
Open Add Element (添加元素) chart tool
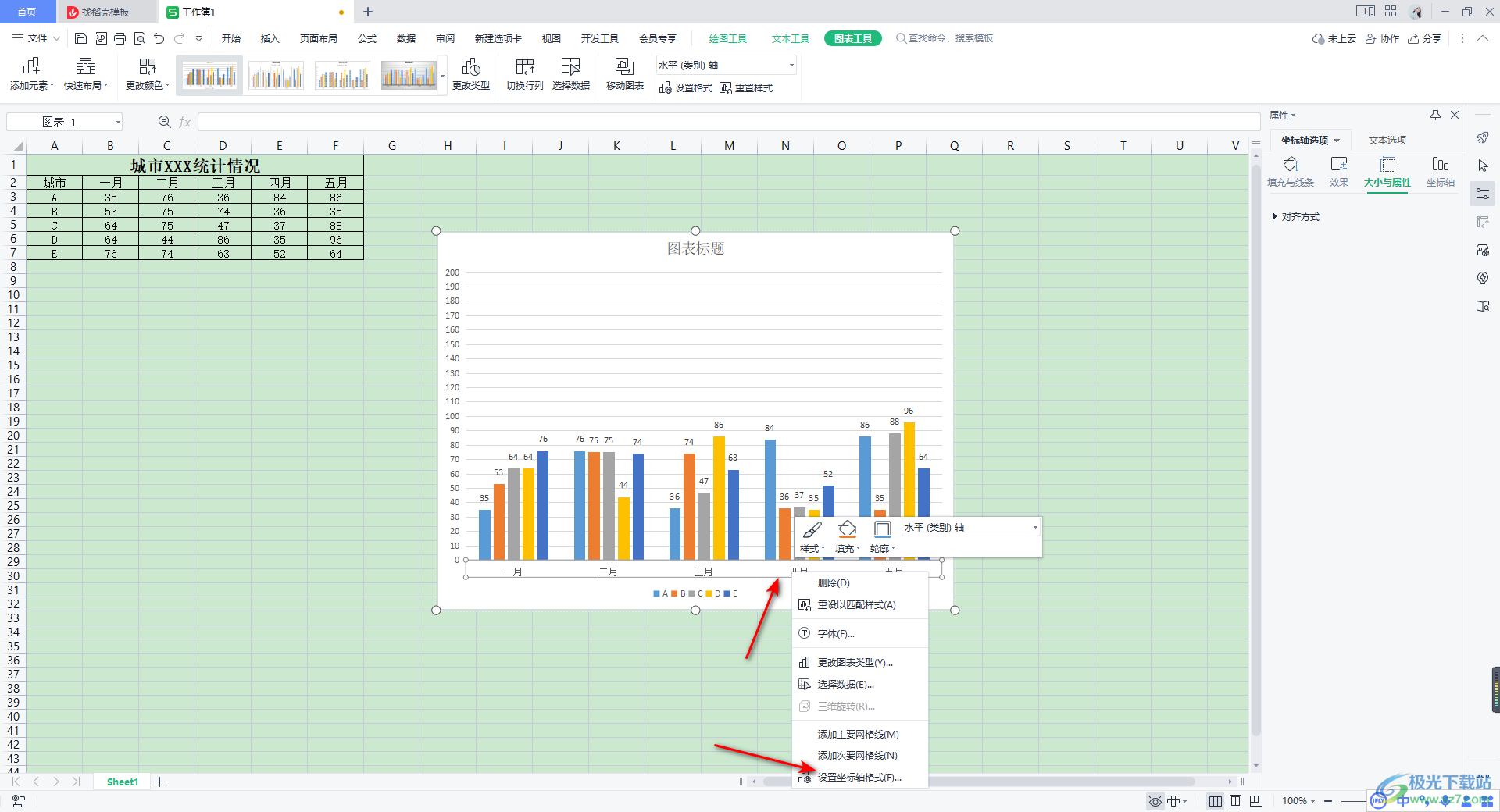pyautogui.click(x=31, y=74)
